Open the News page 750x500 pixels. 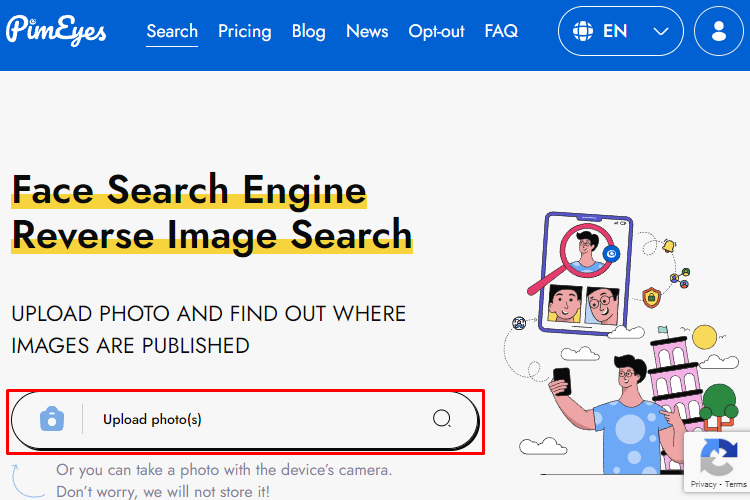coord(367,31)
